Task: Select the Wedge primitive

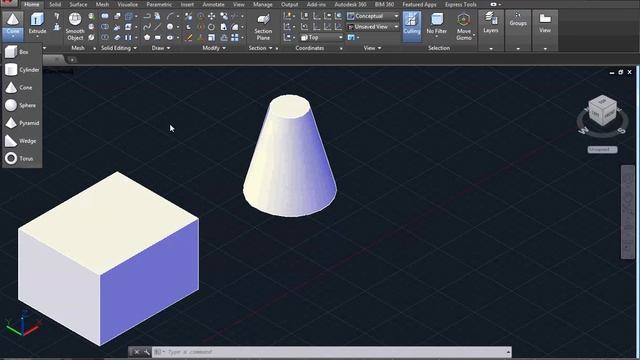Action: 22,141
